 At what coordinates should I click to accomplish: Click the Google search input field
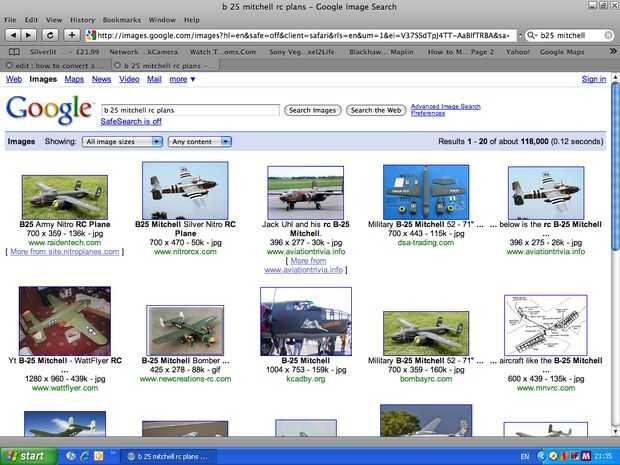pos(191,110)
